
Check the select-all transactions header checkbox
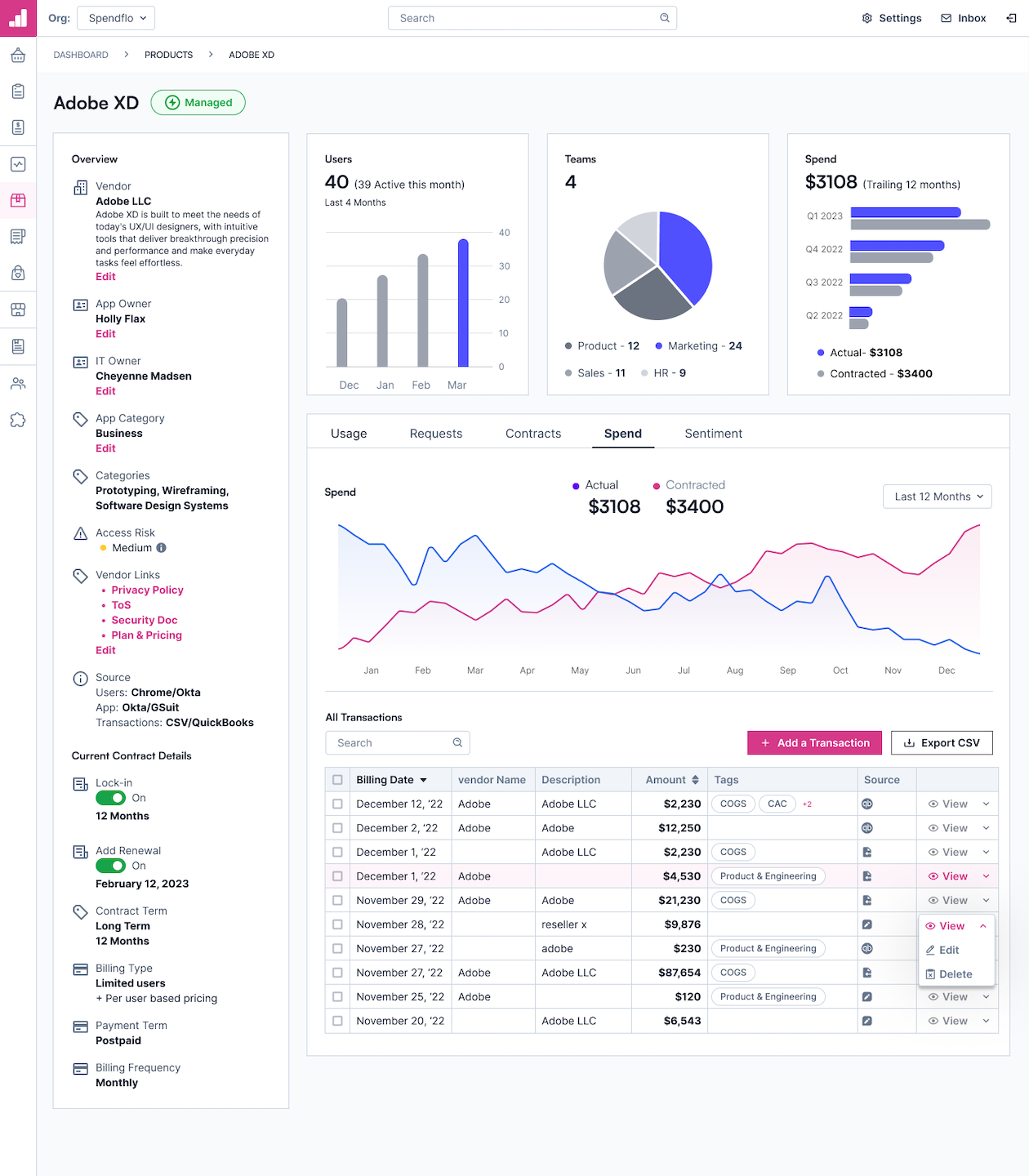tap(337, 780)
